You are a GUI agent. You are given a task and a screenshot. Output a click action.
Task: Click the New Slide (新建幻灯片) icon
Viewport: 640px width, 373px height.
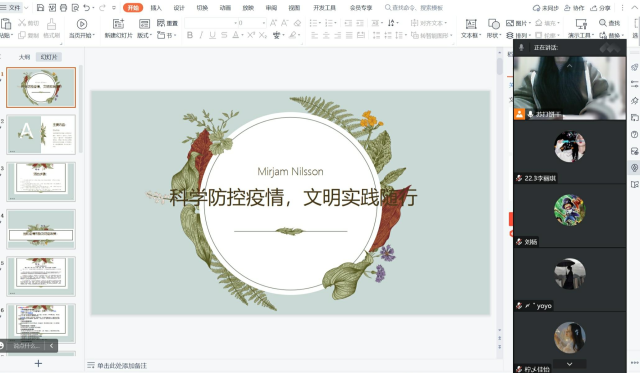118,24
